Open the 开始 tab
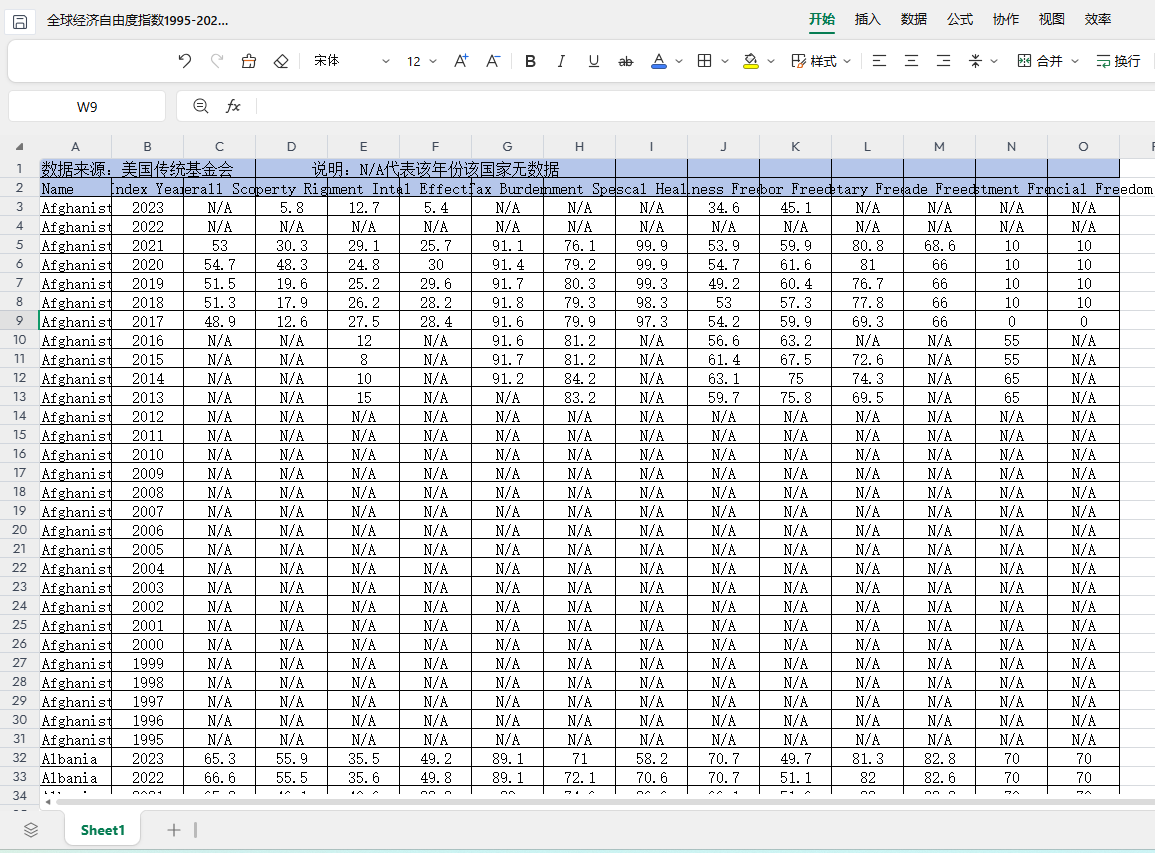1155x853 pixels. coord(822,19)
